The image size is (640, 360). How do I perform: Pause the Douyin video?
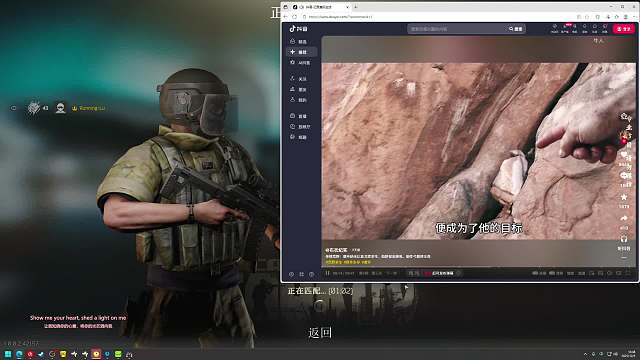[327, 273]
